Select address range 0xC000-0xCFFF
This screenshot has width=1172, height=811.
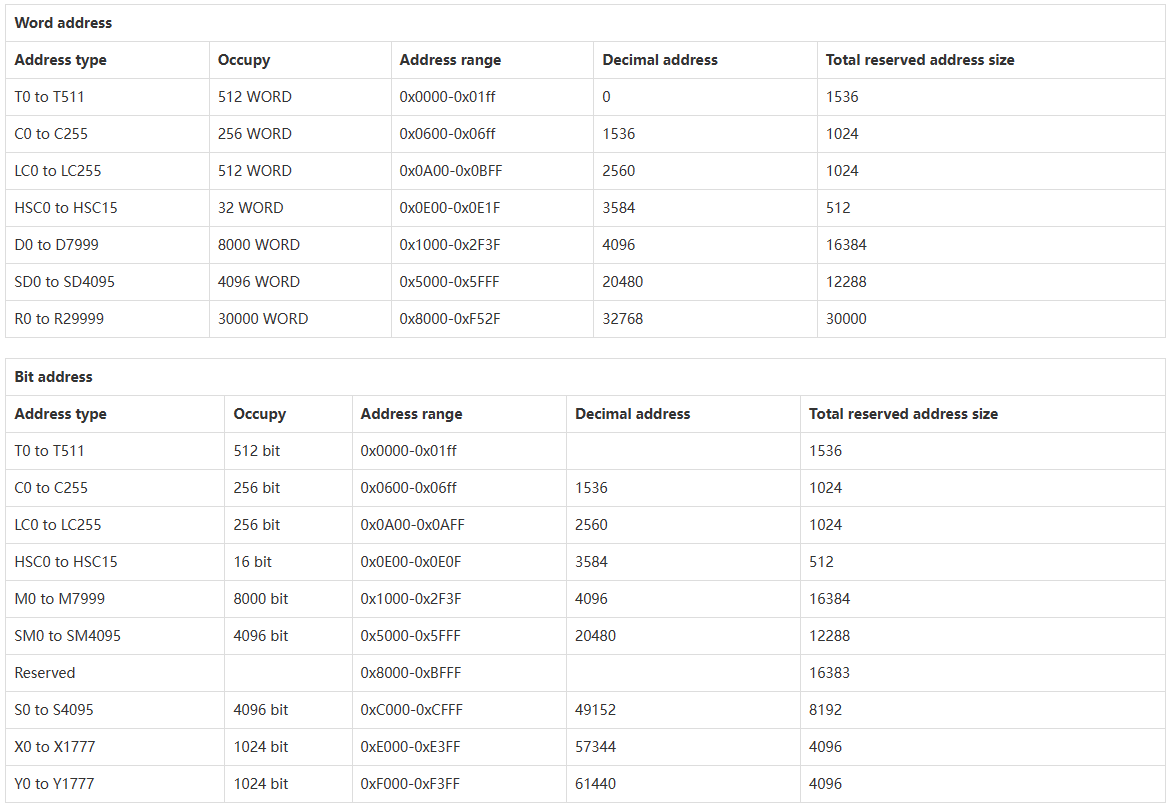click(x=411, y=710)
